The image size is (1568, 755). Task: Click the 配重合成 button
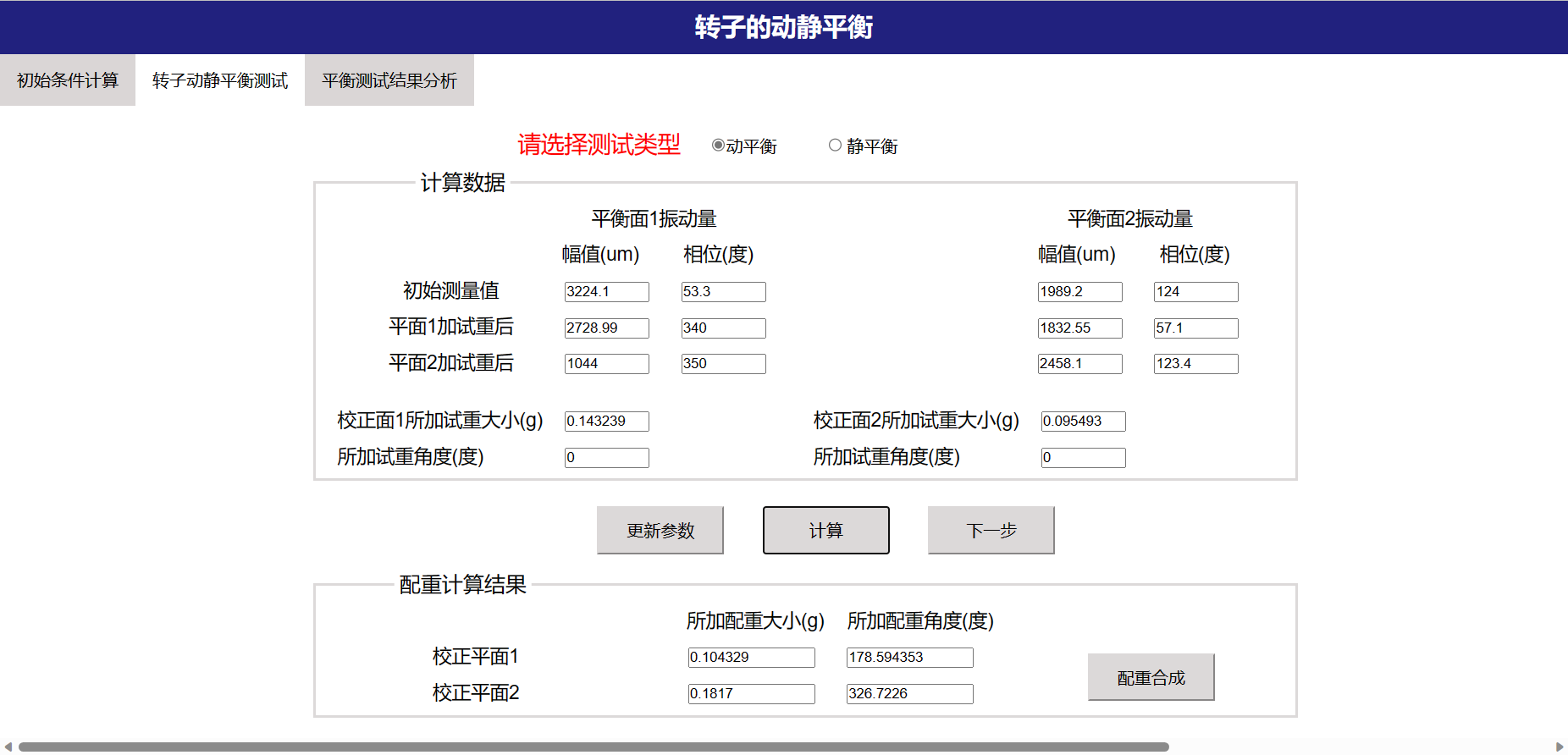click(x=1151, y=677)
